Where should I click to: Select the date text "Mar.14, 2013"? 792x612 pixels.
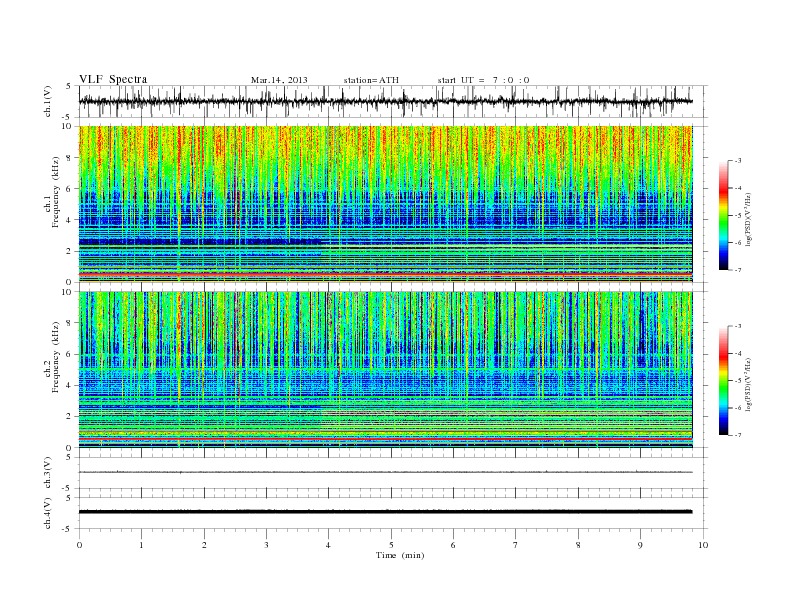[x=279, y=80]
